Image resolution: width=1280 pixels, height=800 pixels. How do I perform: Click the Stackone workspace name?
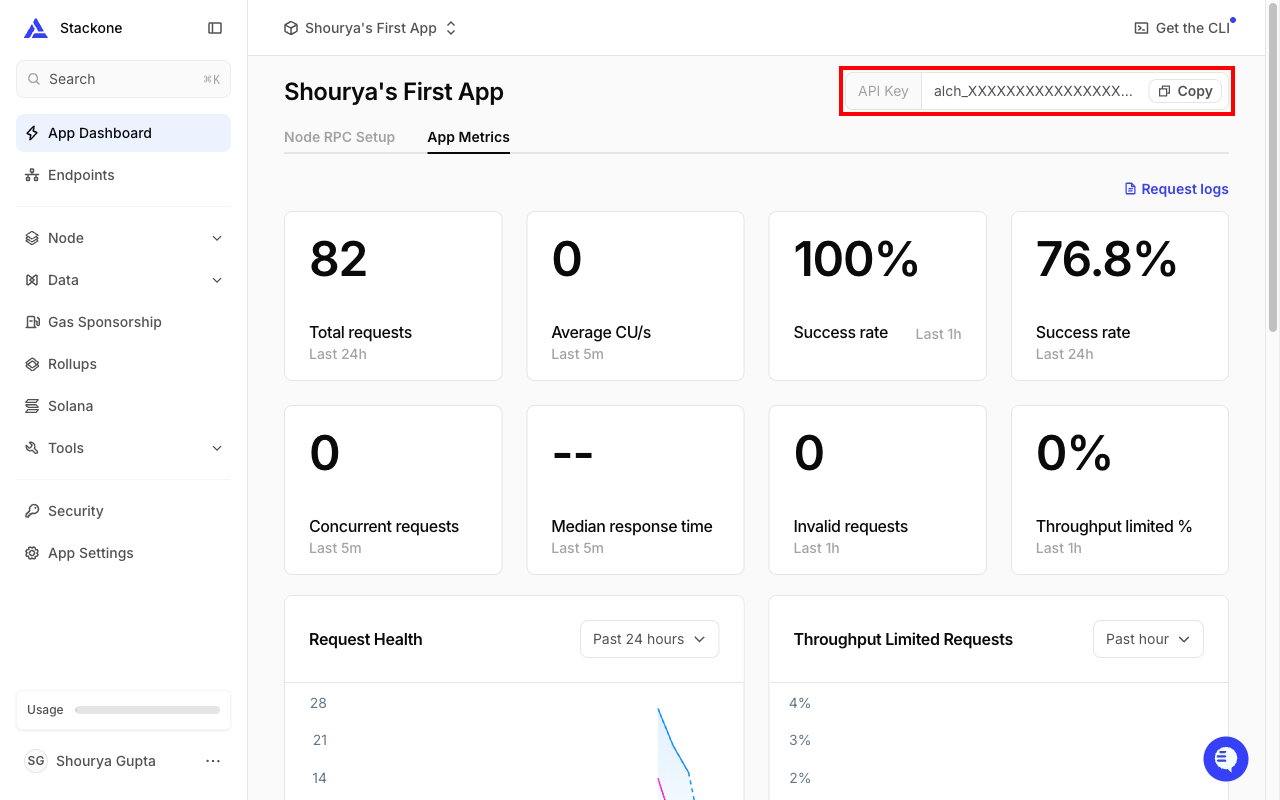click(91, 28)
